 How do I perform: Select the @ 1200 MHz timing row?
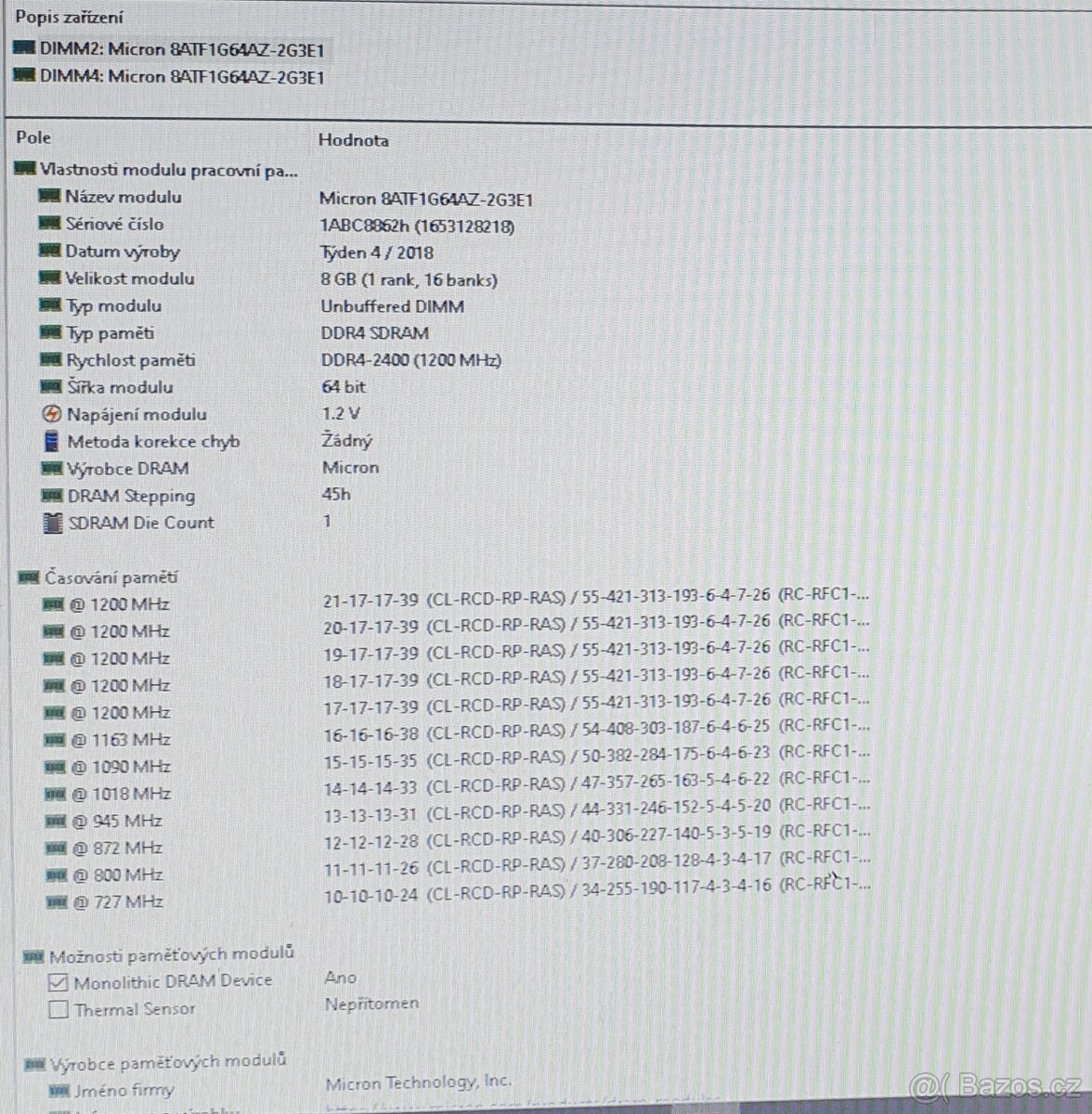pos(124,602)
